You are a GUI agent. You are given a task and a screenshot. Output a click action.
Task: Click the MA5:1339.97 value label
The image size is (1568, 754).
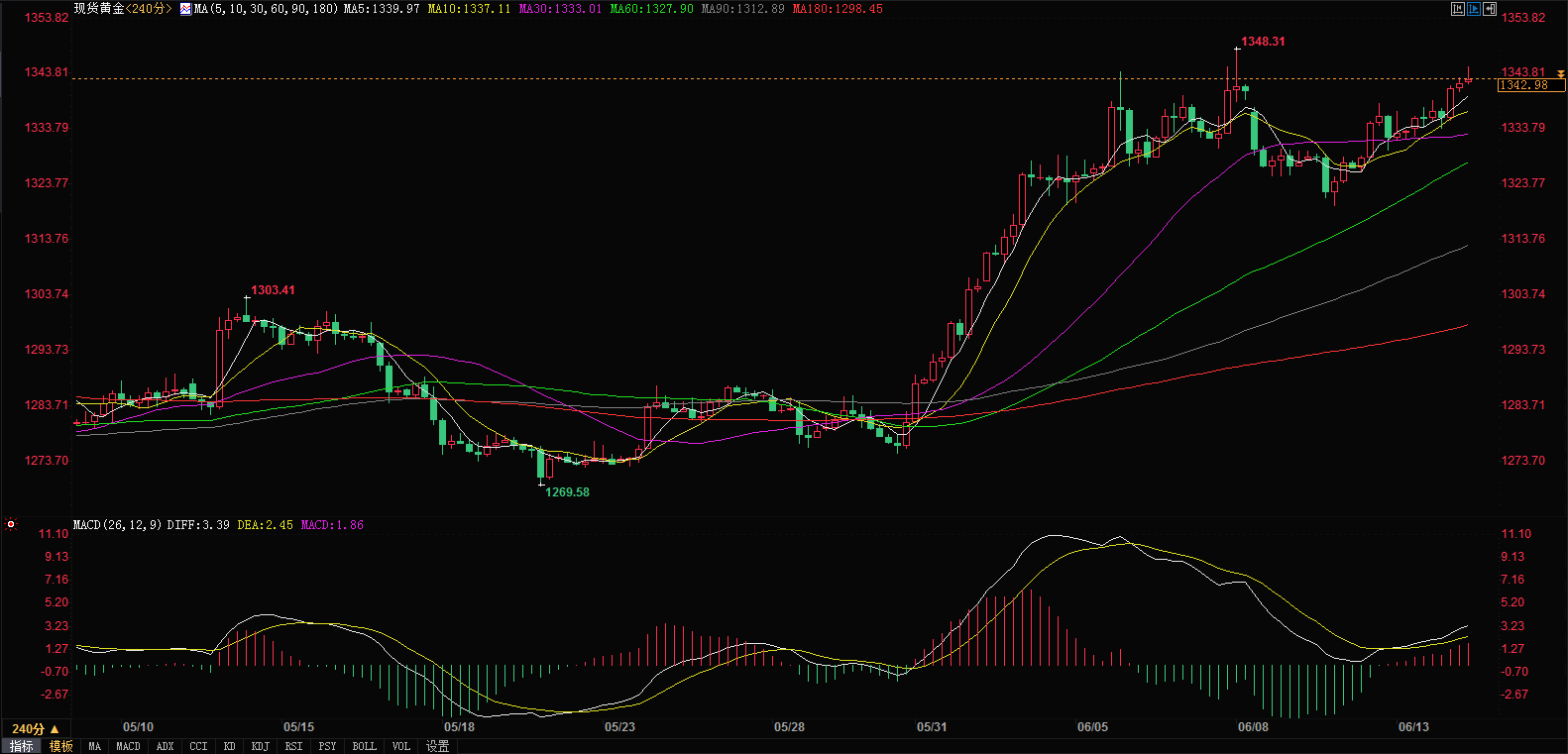click(383, 9)
